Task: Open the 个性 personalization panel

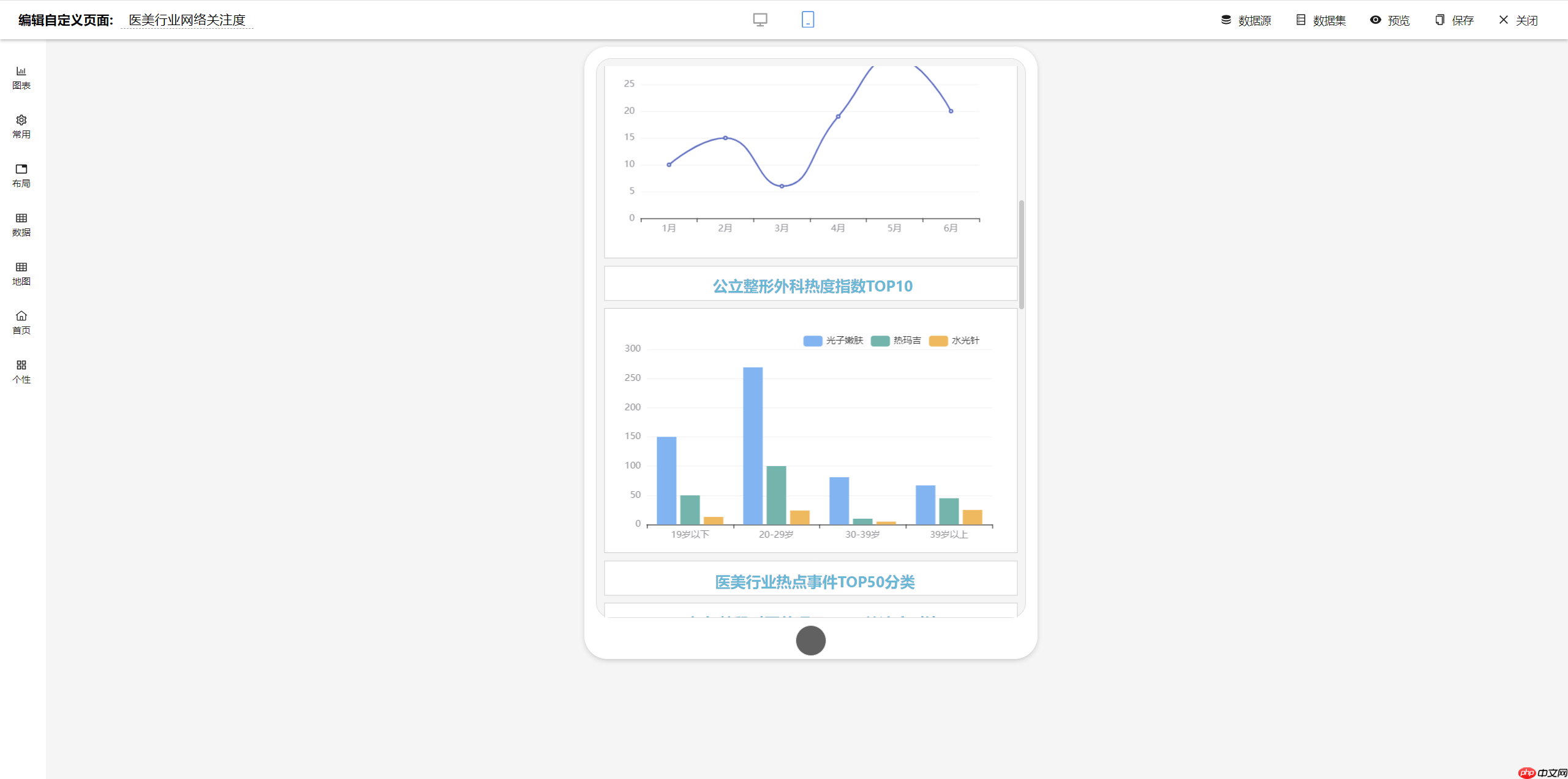Action: 21,372
